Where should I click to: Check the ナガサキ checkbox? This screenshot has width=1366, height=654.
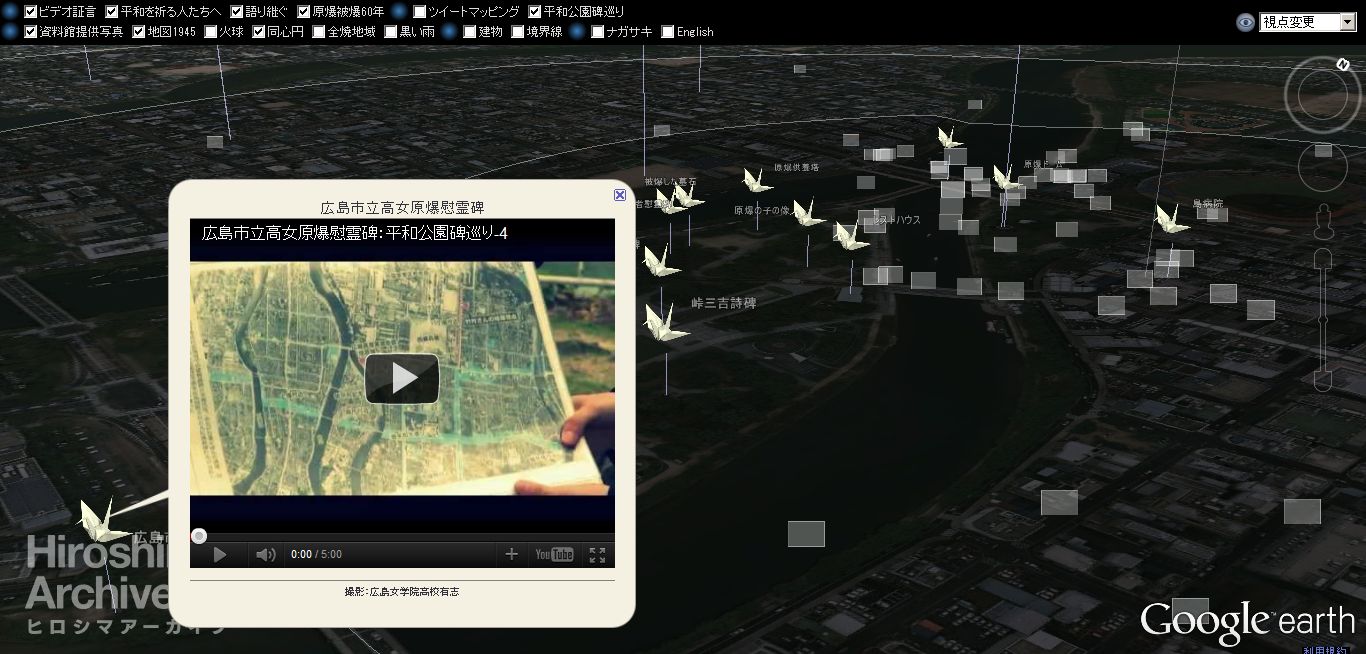598,31
